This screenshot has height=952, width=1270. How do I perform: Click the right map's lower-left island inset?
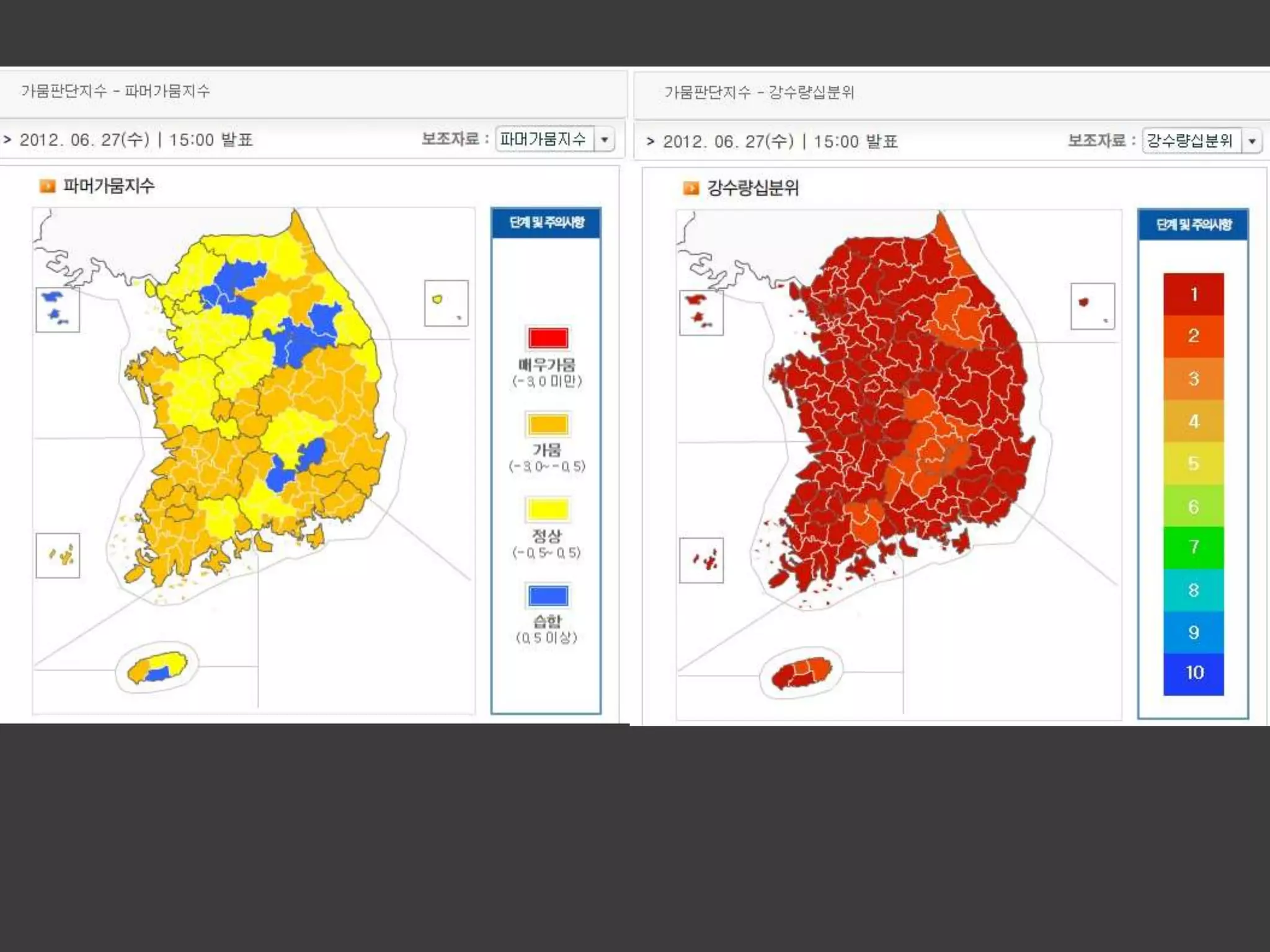click(701, 560)
